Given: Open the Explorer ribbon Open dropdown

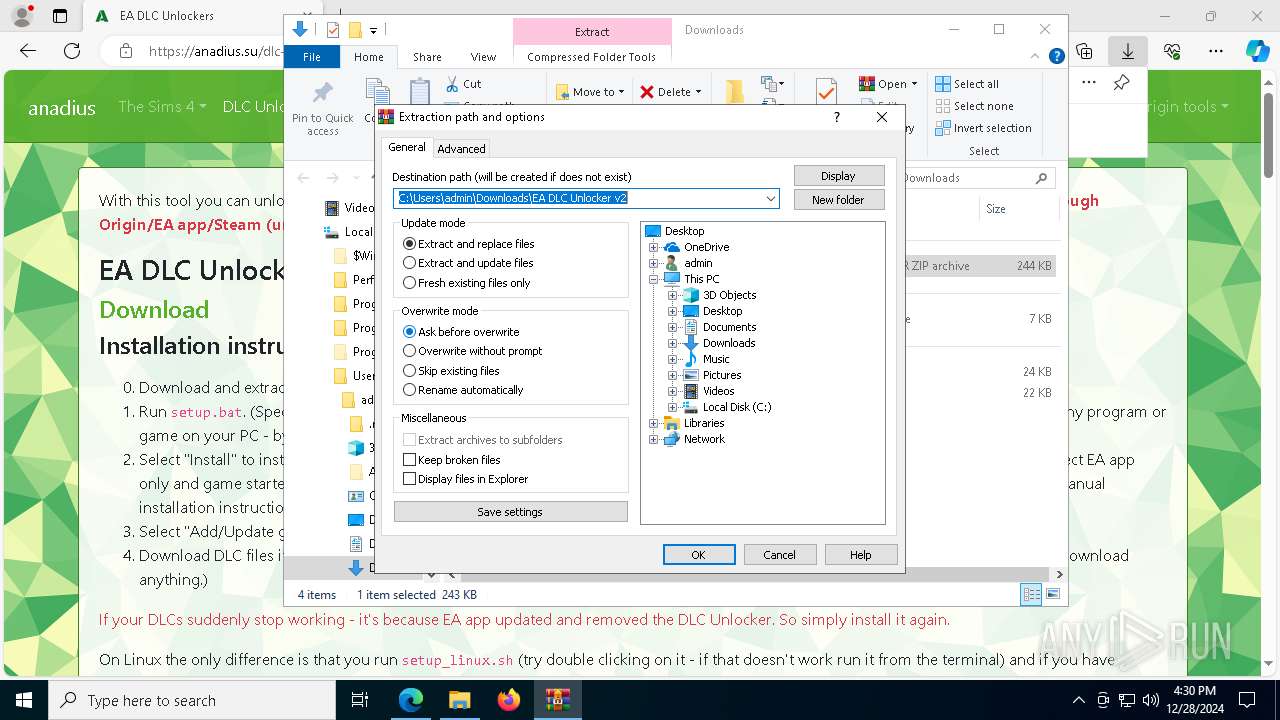Looking at the screenshot, I should point(889,84).
